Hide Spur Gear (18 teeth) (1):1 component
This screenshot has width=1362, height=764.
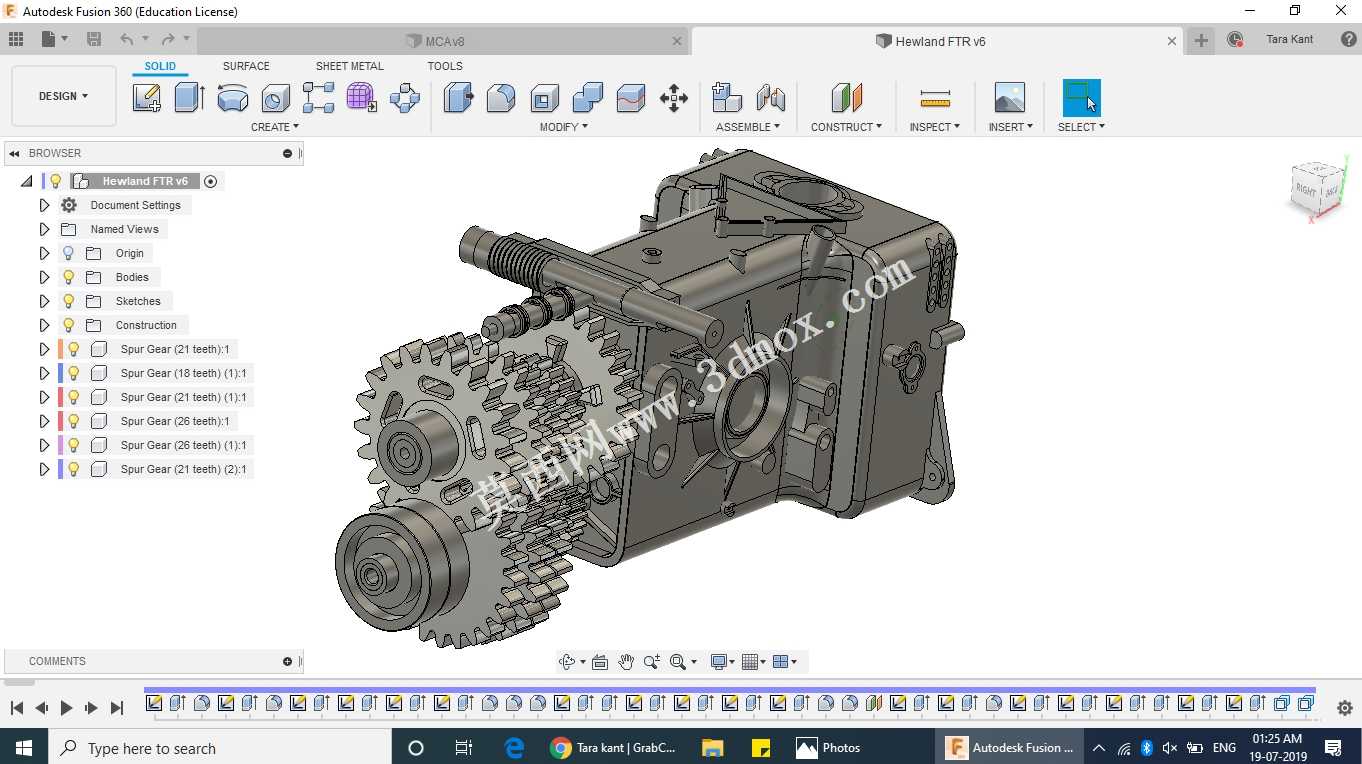73,373
